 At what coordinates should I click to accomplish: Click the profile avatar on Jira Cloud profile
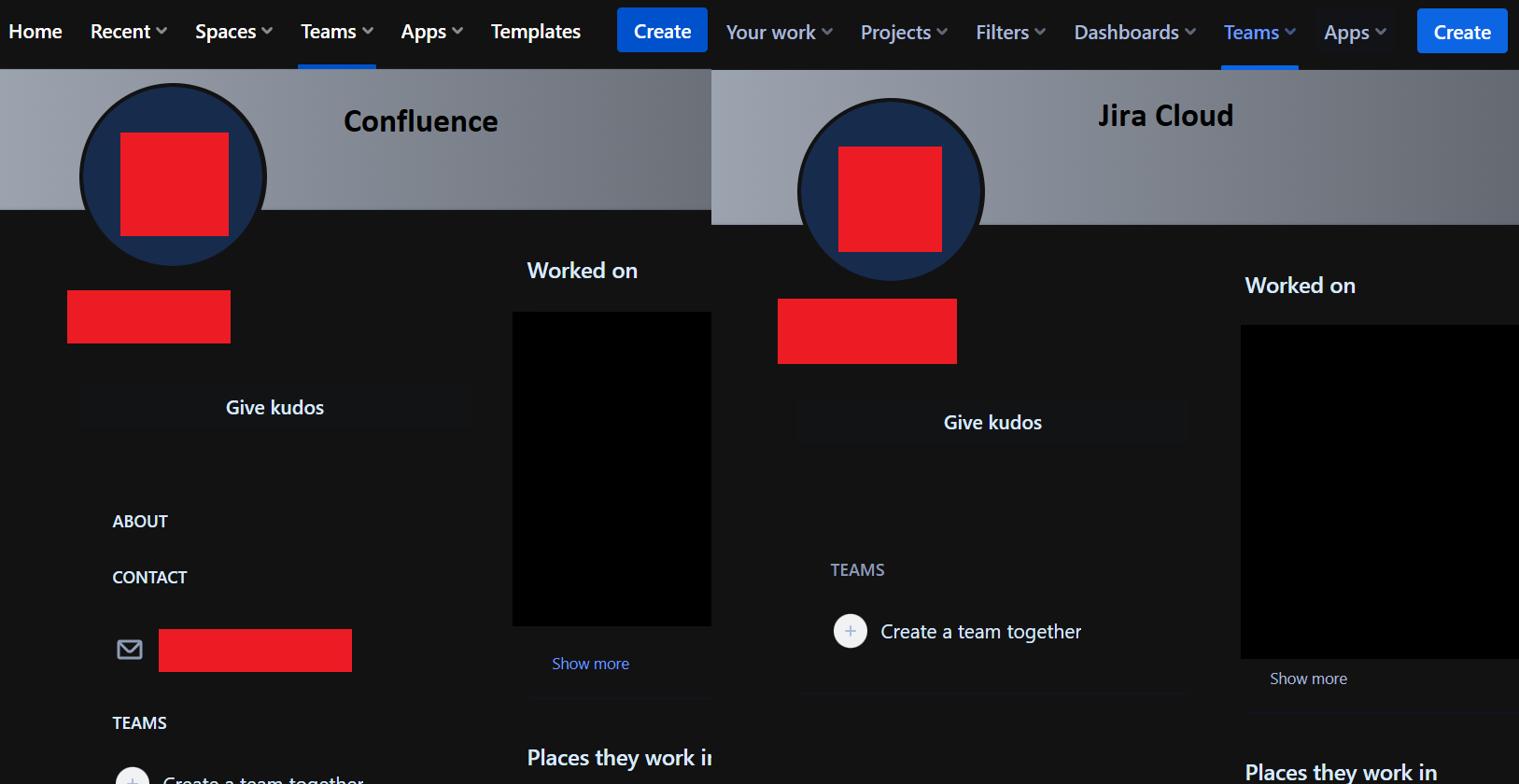point(891,190)
